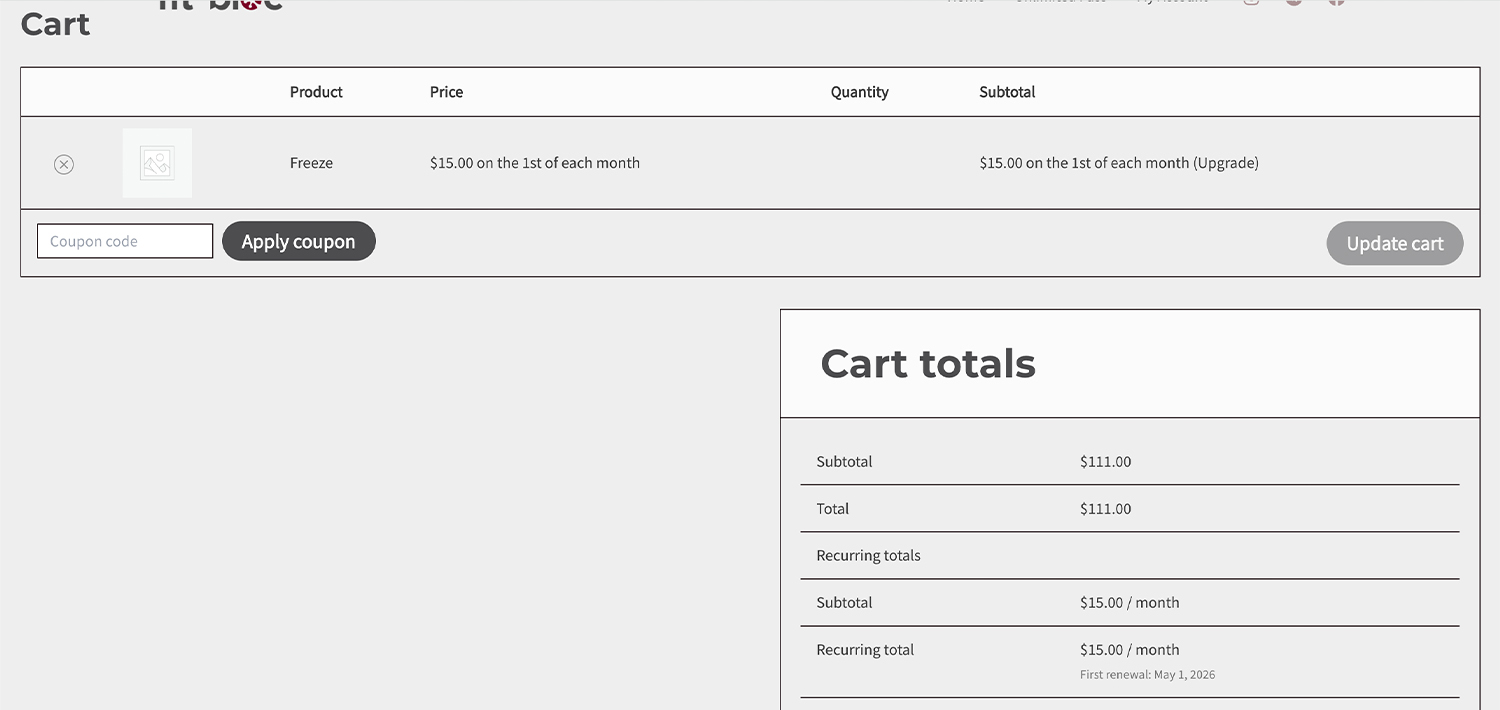Open the middle top navigation link
The width and height of the screenshot is (1500, 710).
[x=1060, y=2]
